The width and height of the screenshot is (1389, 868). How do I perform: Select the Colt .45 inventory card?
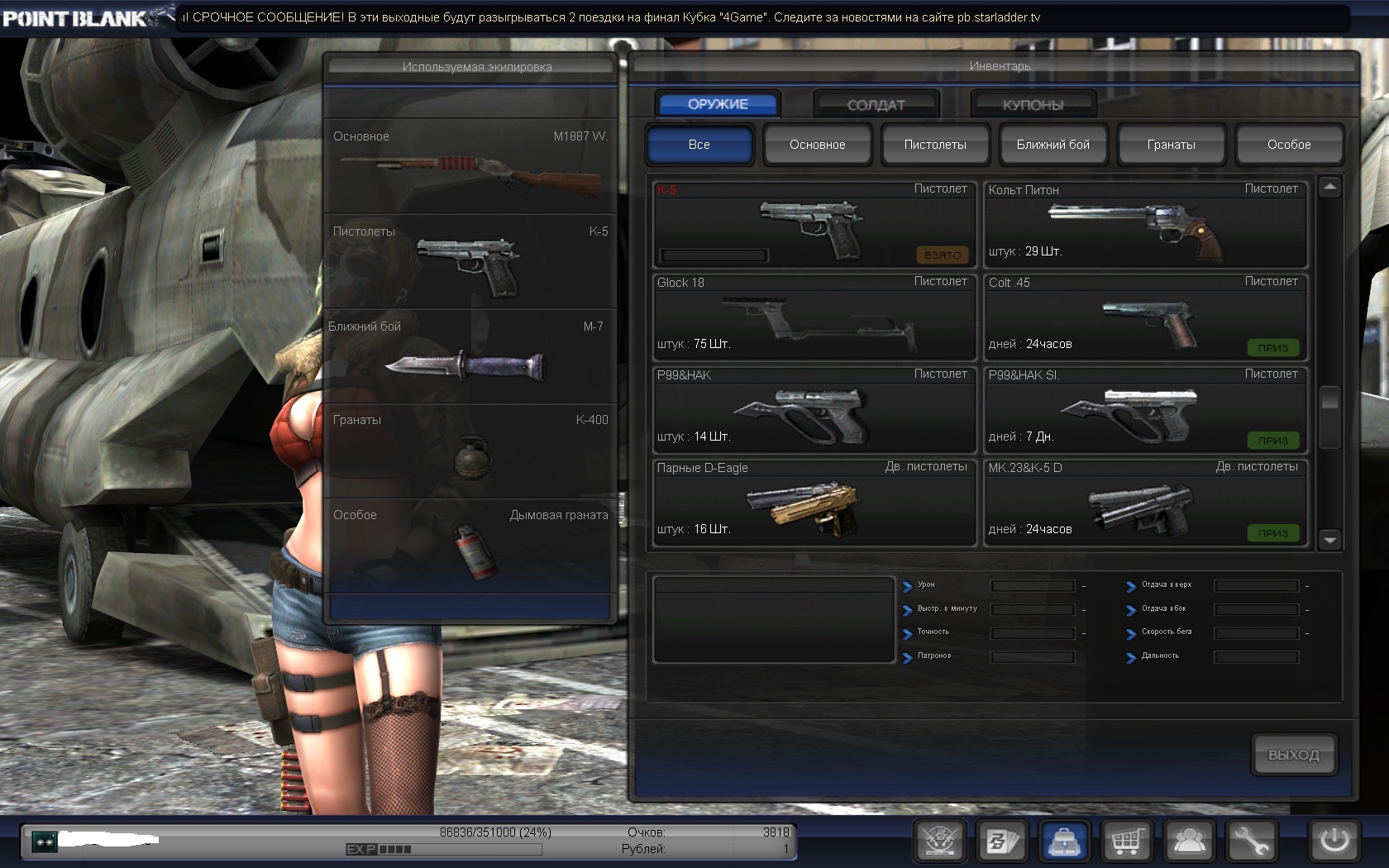coord(1146,317)
